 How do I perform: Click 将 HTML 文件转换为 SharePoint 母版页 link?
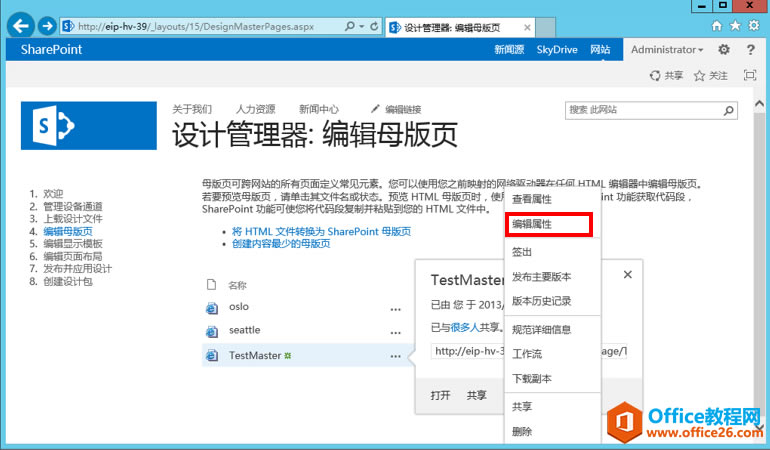coord(322,231)
